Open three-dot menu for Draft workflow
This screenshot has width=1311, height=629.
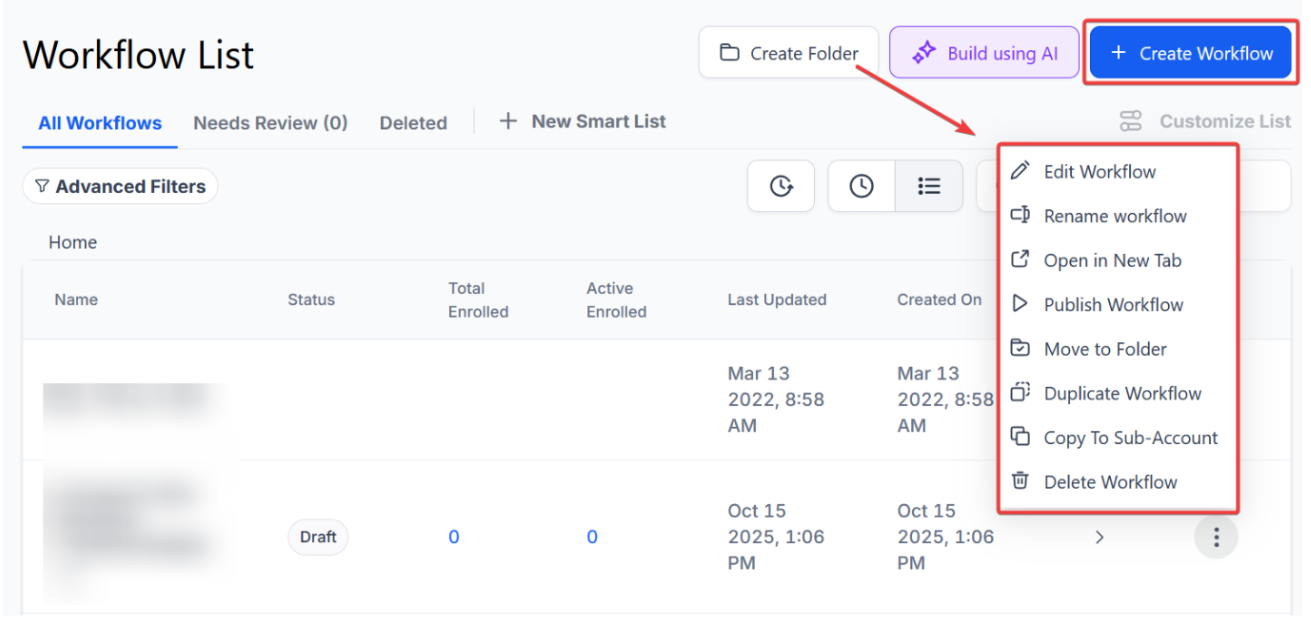click(x=1216, y=537)
